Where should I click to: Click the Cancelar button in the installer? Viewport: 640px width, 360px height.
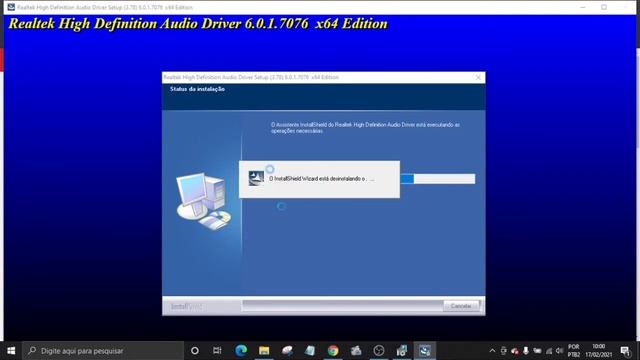(x=461, y=306)
